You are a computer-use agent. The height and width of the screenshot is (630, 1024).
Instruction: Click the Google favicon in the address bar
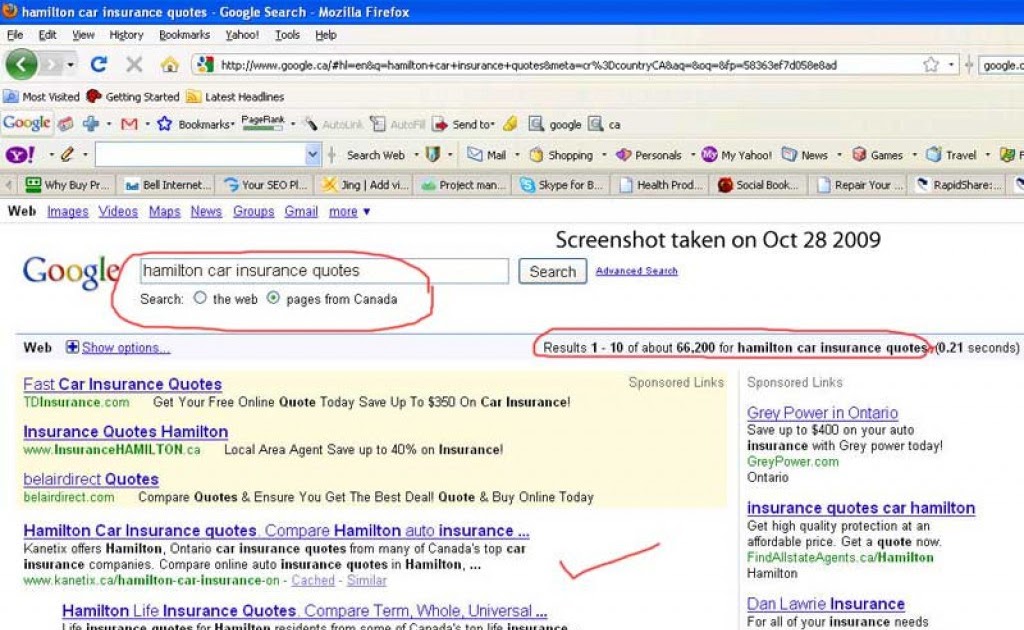tap(205, 65)
